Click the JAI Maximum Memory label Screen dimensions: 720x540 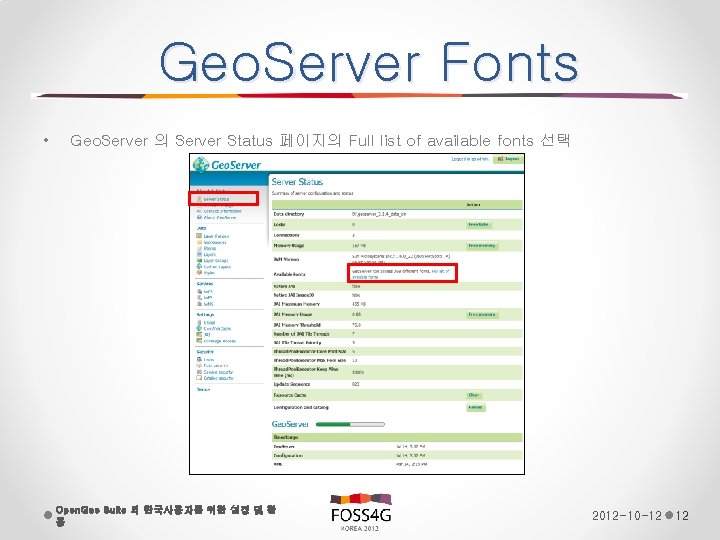[297, 304]
